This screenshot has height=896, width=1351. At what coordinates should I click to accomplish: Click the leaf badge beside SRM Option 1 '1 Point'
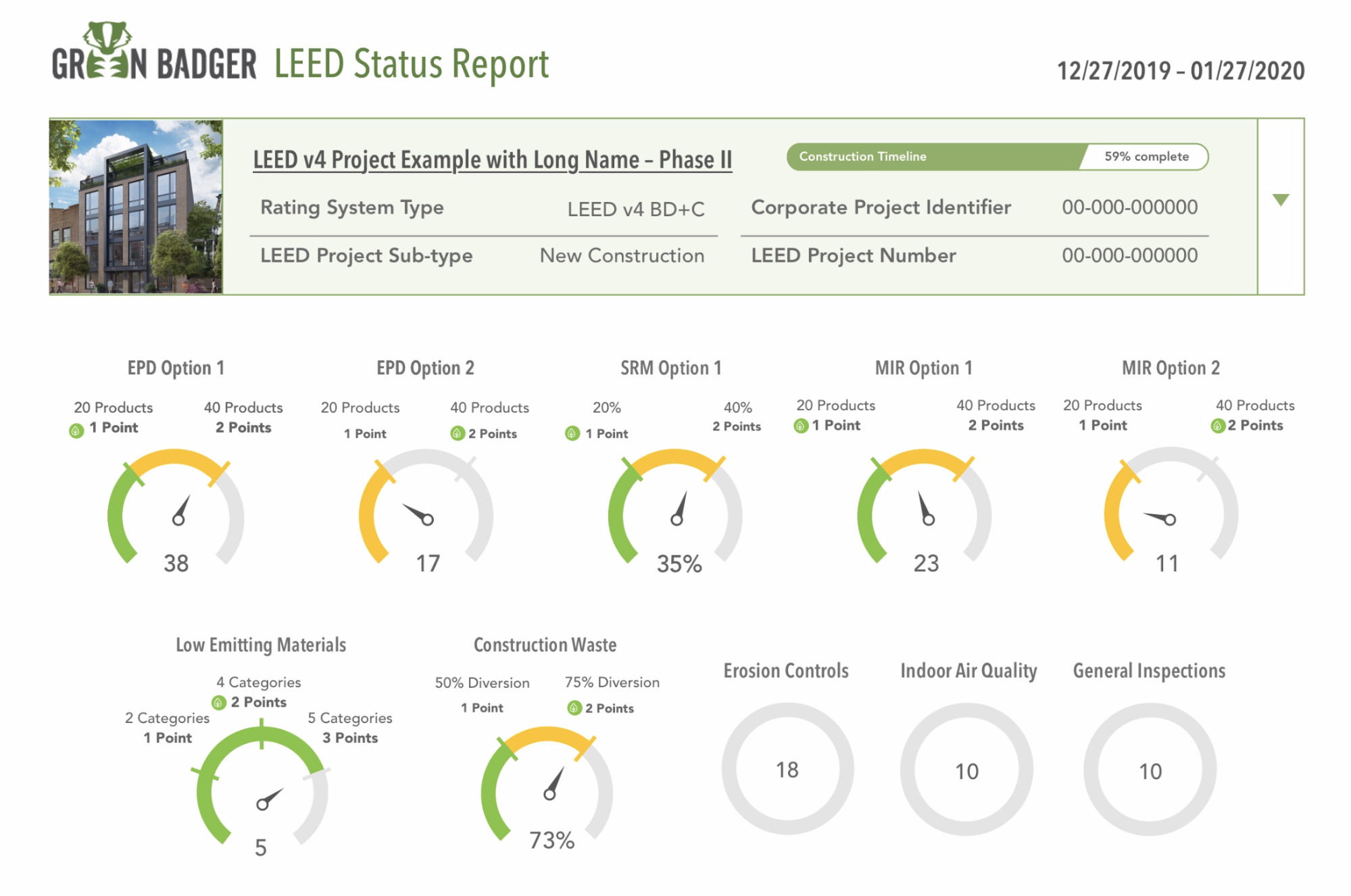(x=572, y=433)
